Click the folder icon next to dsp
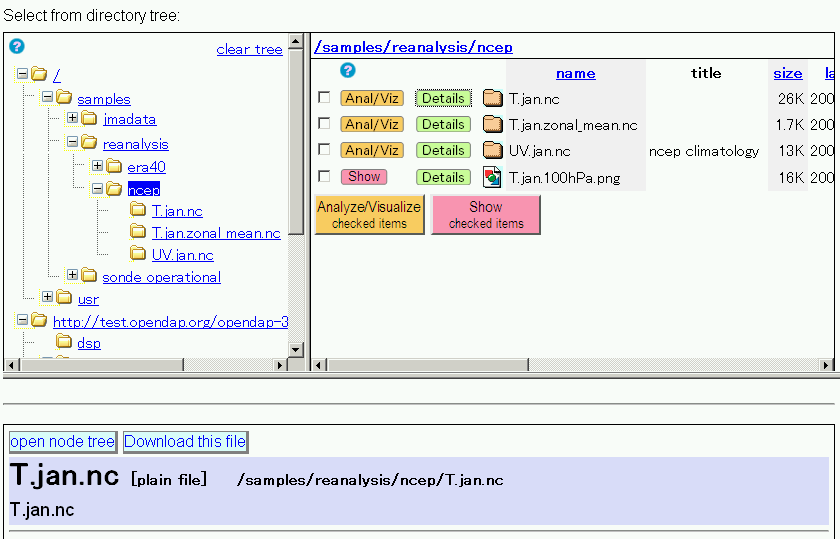Screen dimensions: 840x539 click(64, 342)
